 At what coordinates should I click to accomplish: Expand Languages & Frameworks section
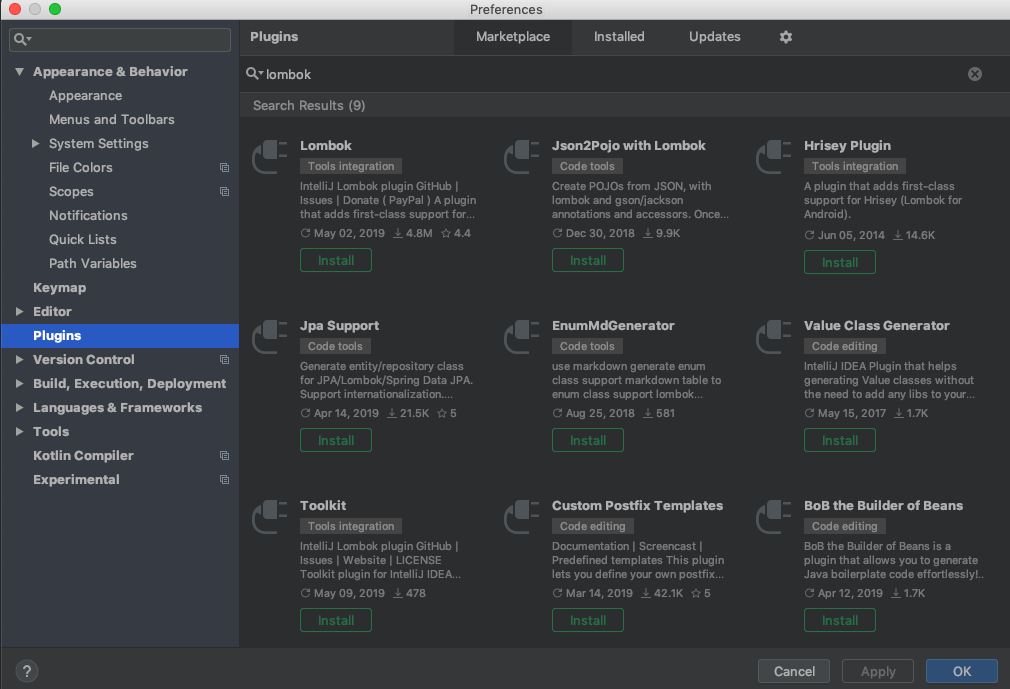pos(19,408)
